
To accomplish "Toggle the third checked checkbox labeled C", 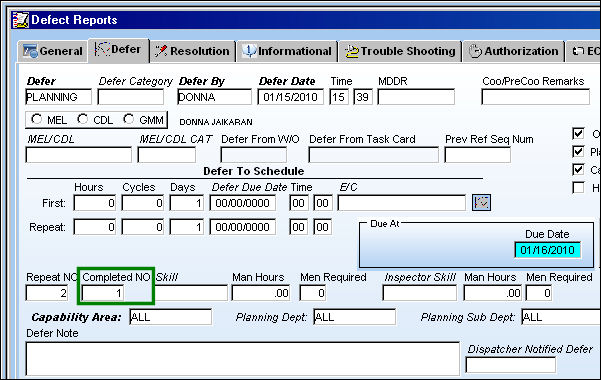I will tap(578, 169).
